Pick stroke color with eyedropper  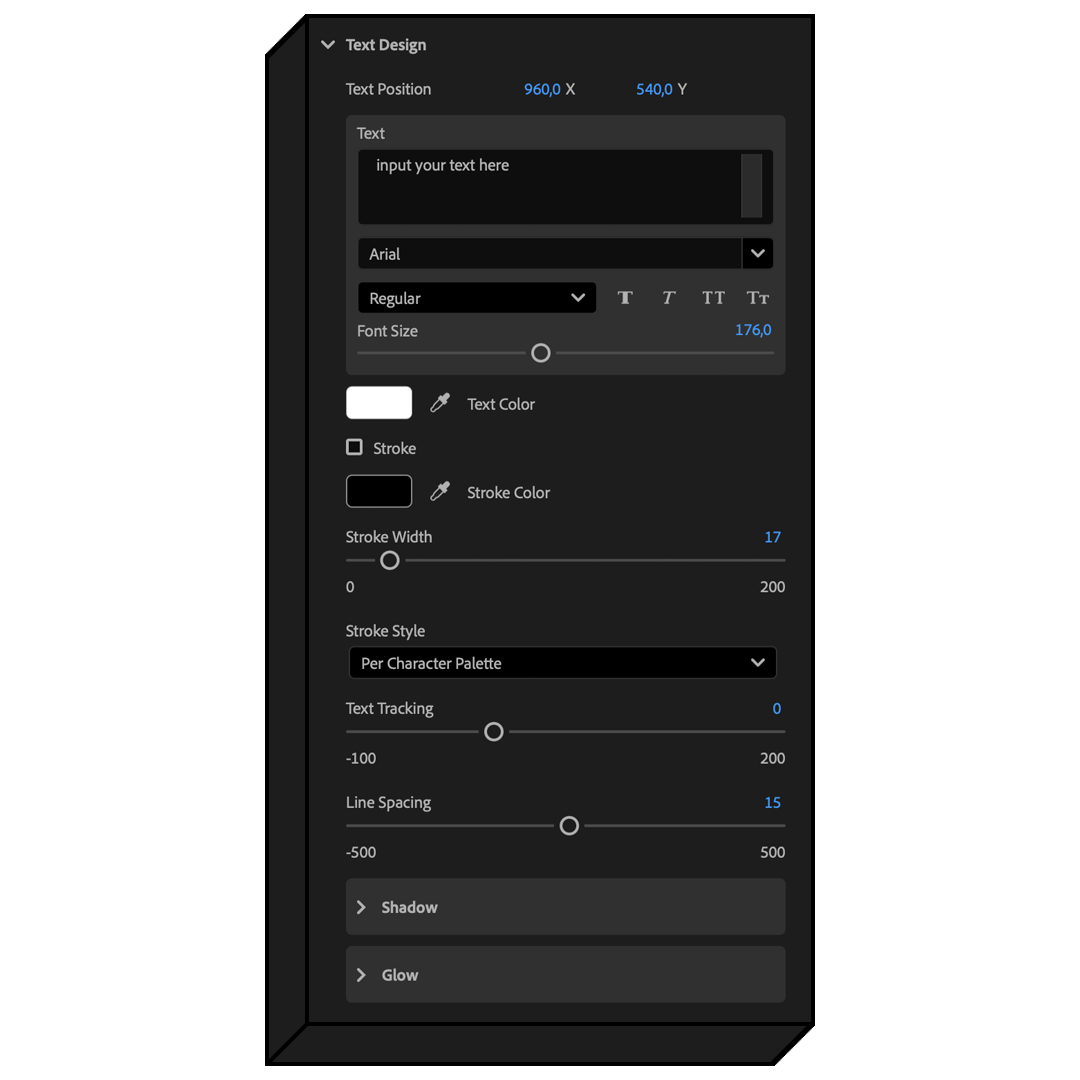click(x=440, y=492)
